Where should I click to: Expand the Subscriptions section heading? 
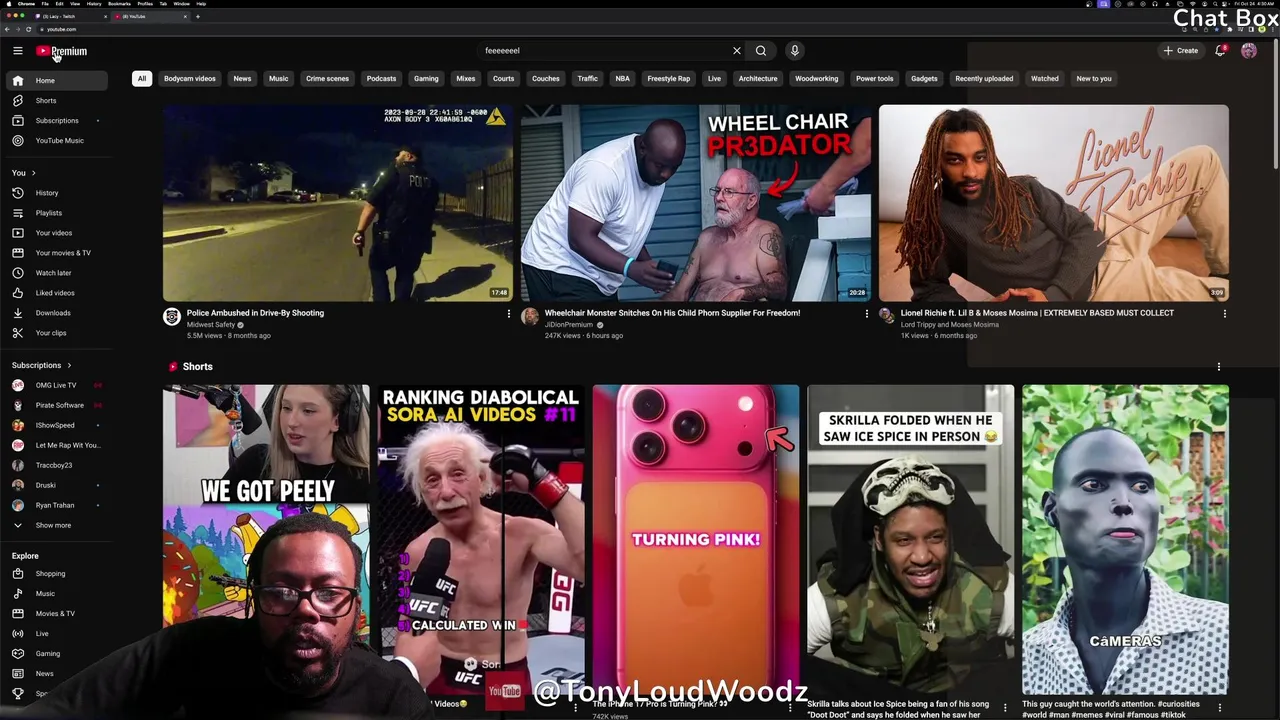pyautogui.click(x=41, y=365)
